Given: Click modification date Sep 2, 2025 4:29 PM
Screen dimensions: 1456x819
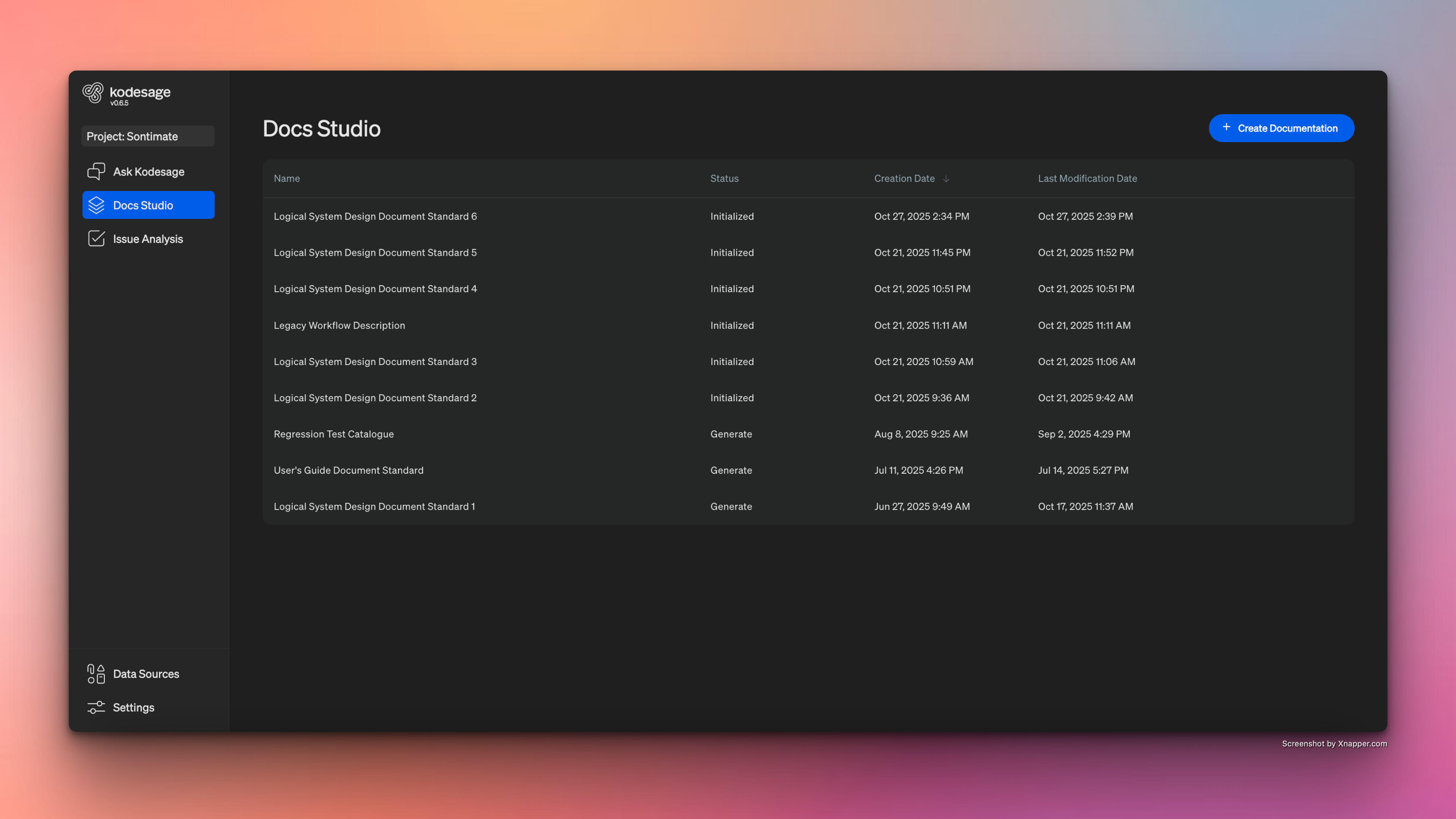Looking at the screenshot, I should point(1085,434).
